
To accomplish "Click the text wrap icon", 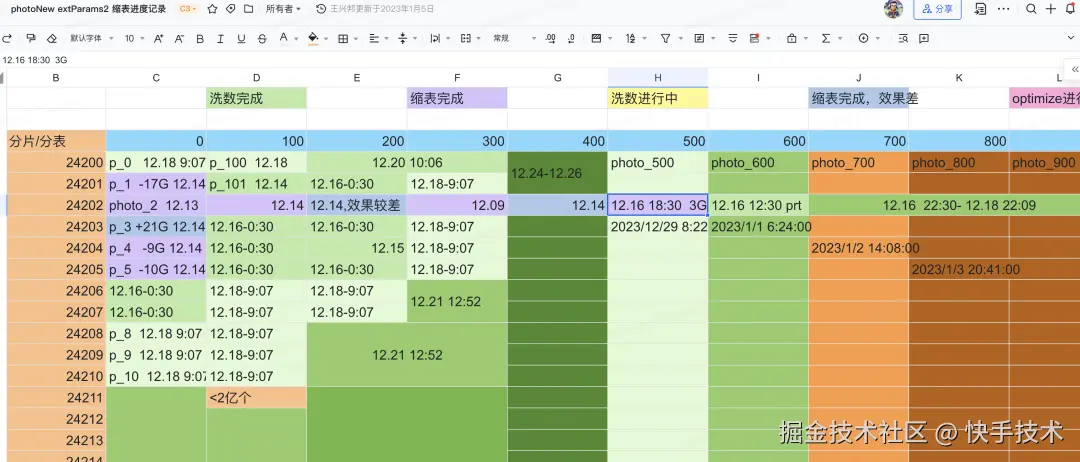I will pyautogui.click(x=435, y=39).
